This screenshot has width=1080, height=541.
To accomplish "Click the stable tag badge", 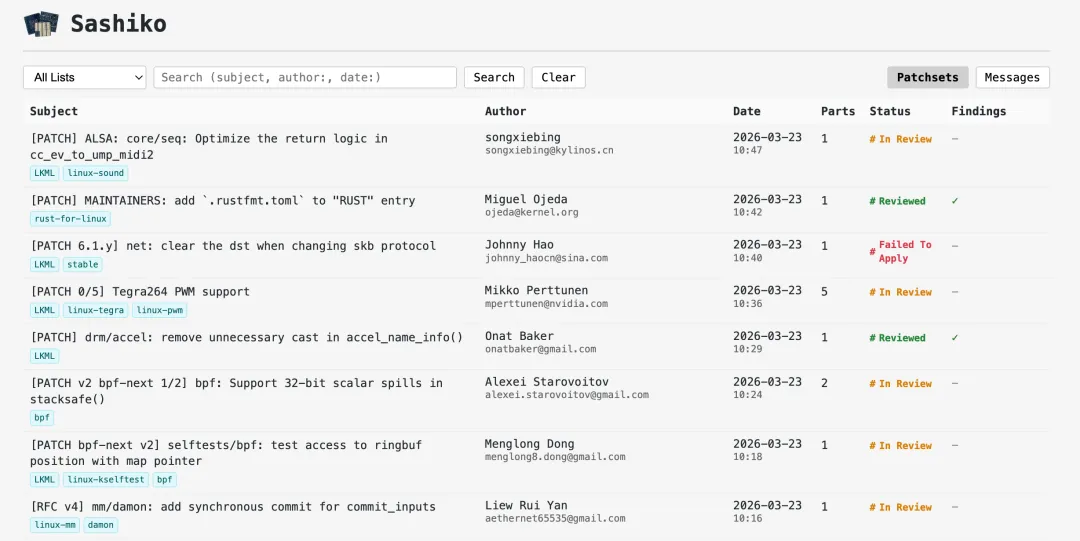I will (82, 265).
